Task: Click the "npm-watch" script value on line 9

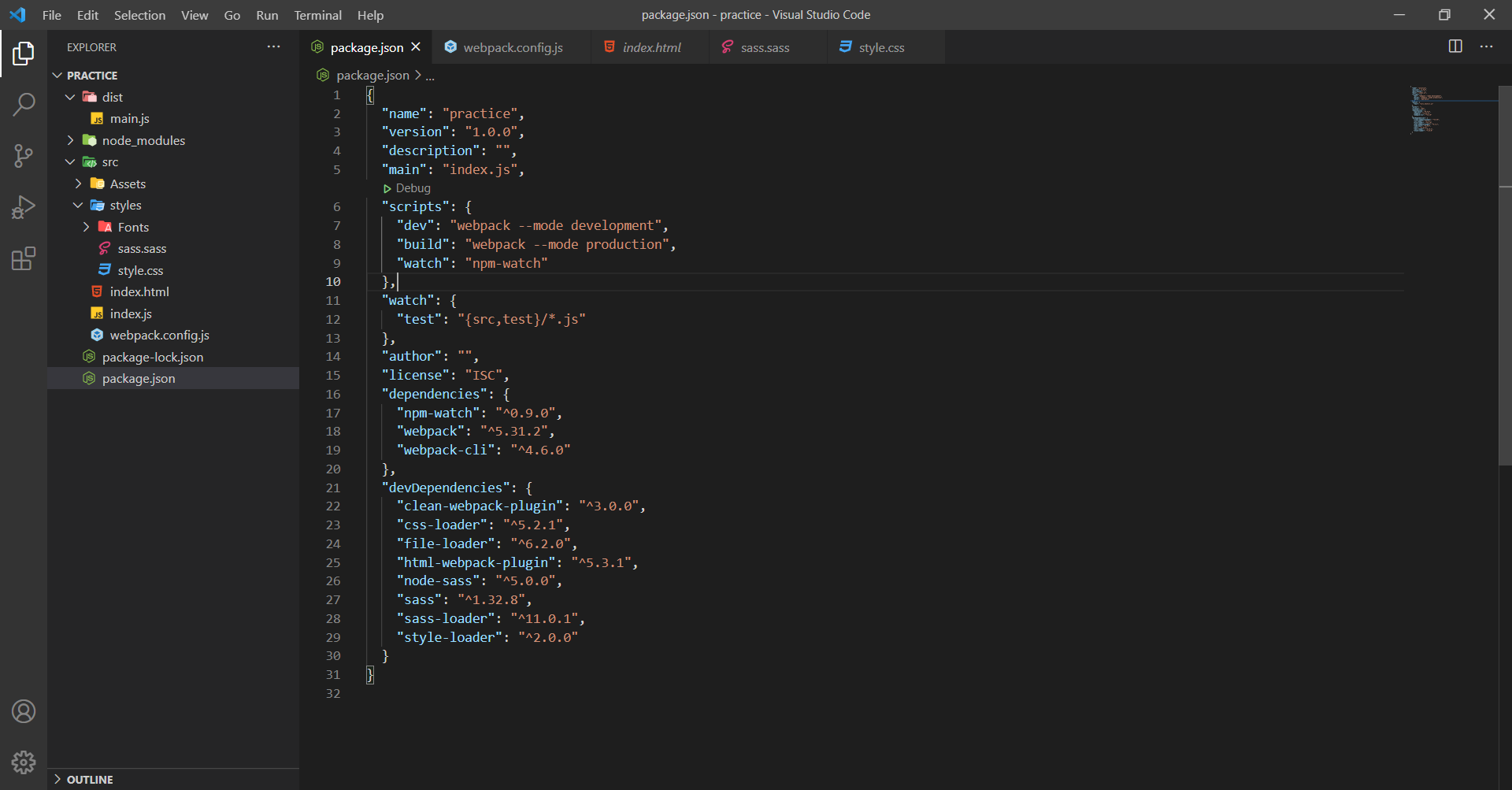Action: pyautogui.click(x=506, y=263)
